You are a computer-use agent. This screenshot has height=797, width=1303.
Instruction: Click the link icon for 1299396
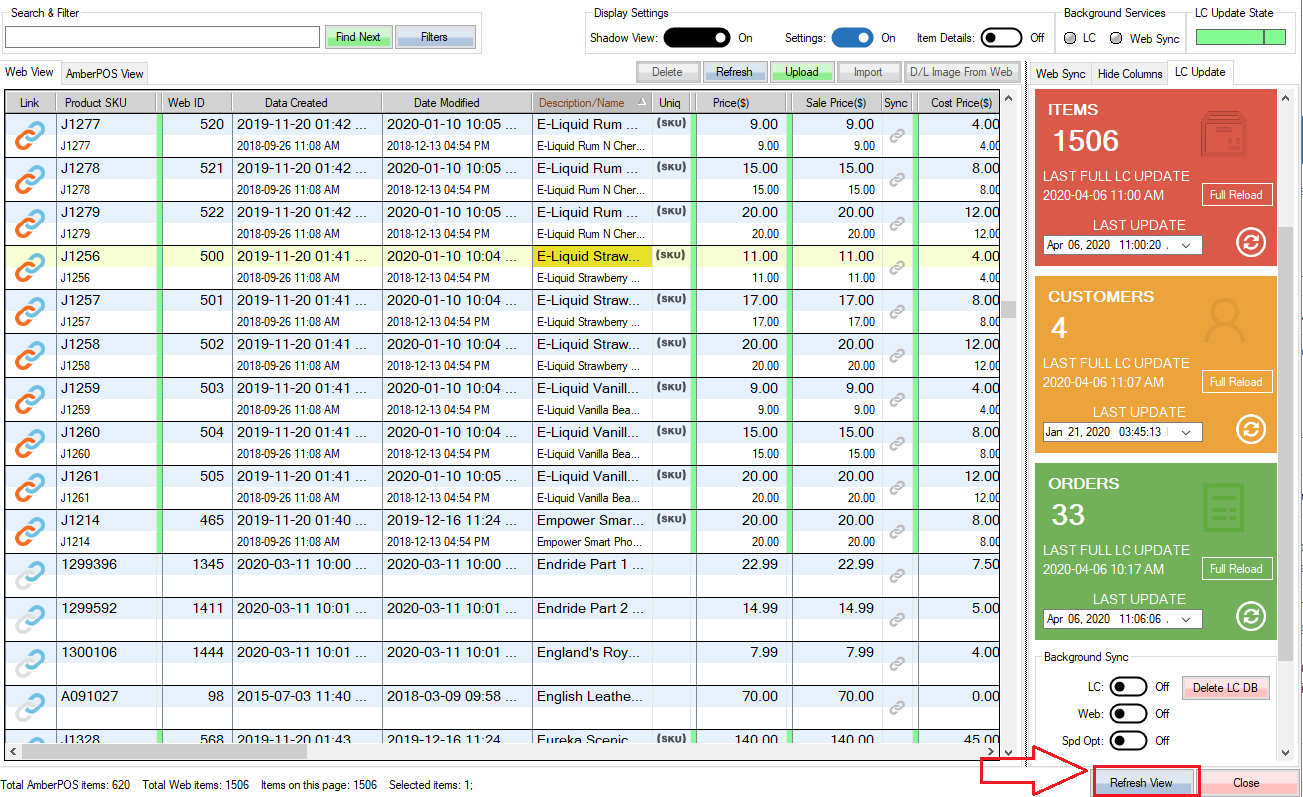[30, 575]
